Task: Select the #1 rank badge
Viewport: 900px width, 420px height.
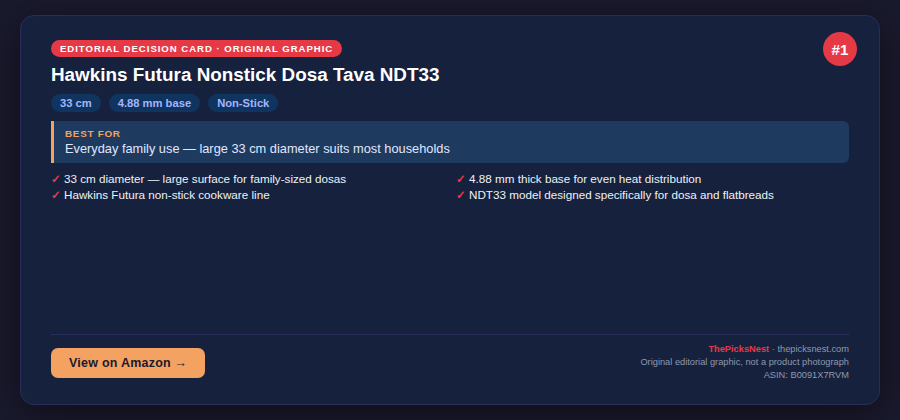Action: point(840,49)
